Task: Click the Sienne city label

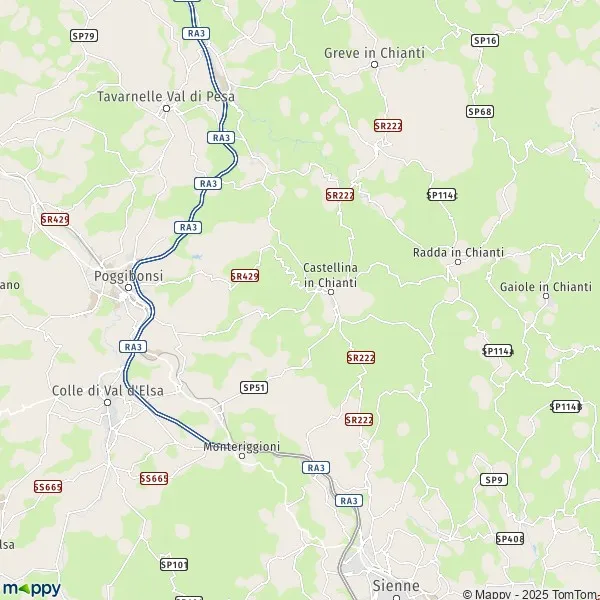Action: 396,586
